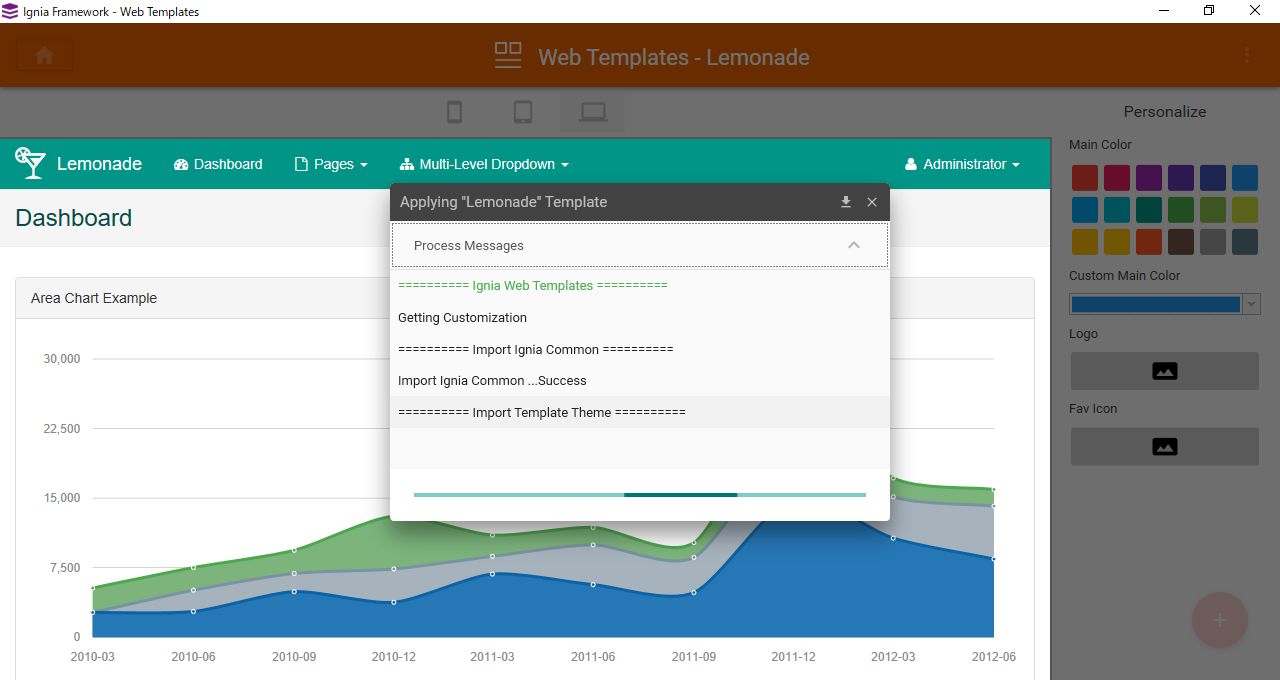The image size is (1280, 680).
Task: Click the image icon under Logo
Action: (x=1165, y=371)
